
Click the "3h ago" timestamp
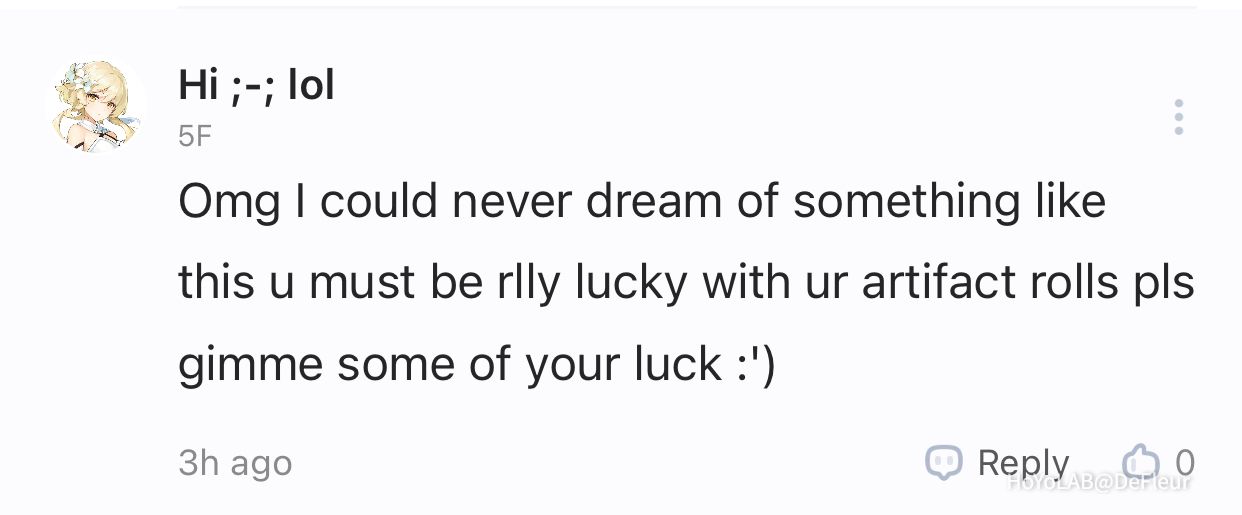235,463
